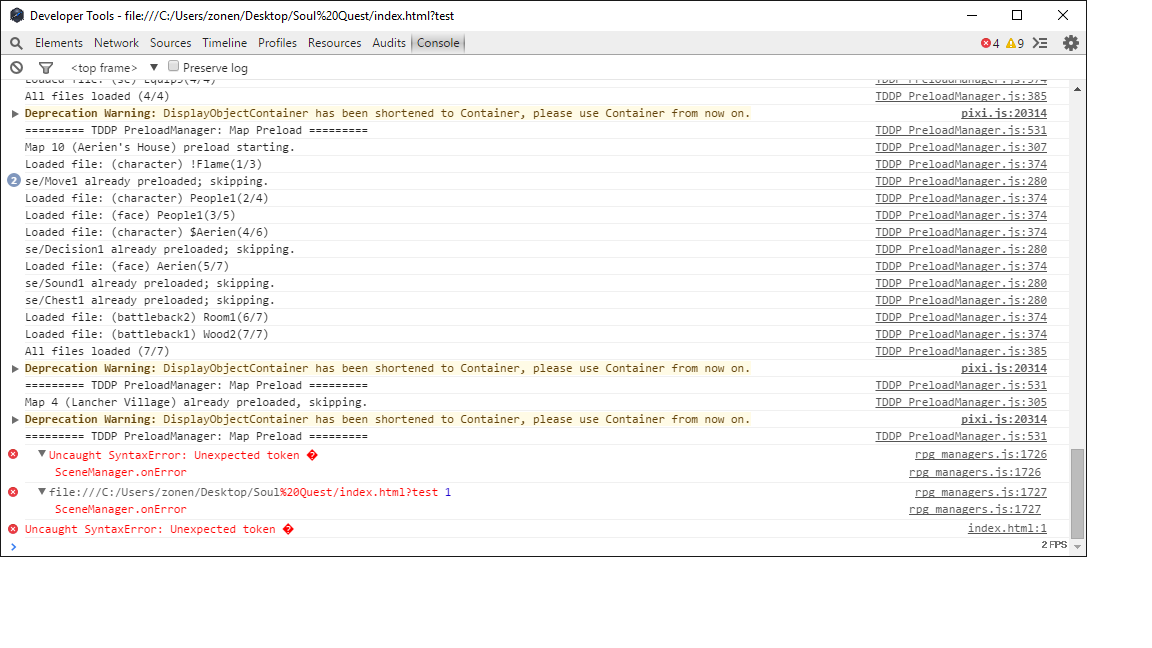Close the Developer Tools window

click(1062, 15)
